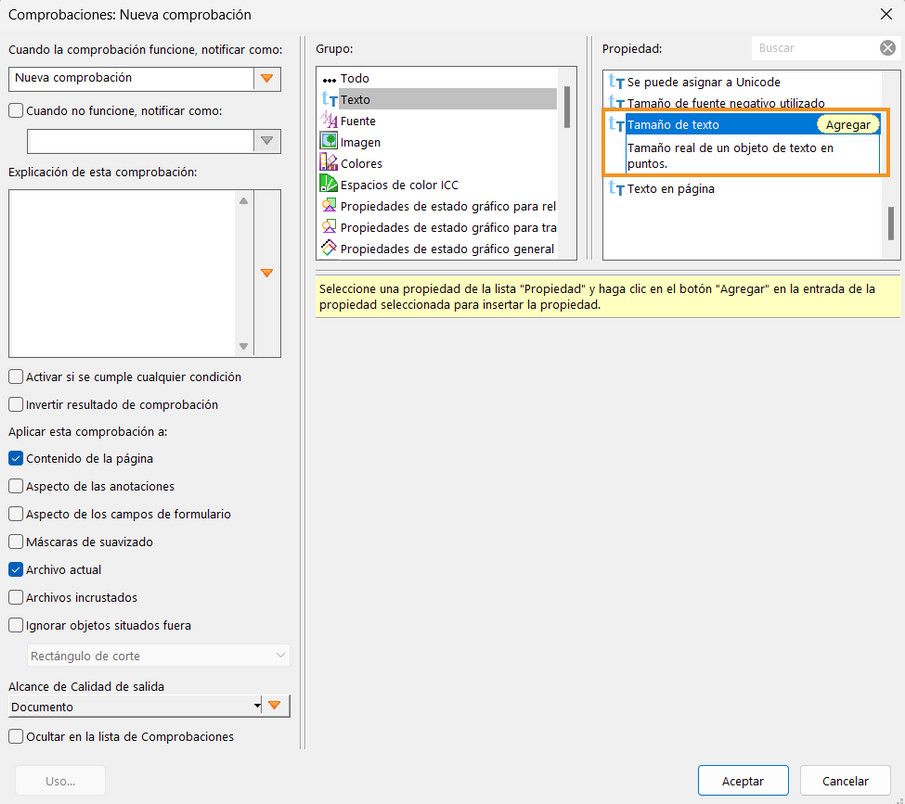Click the Uso... button
905x804 pixels.
(61, 781)
